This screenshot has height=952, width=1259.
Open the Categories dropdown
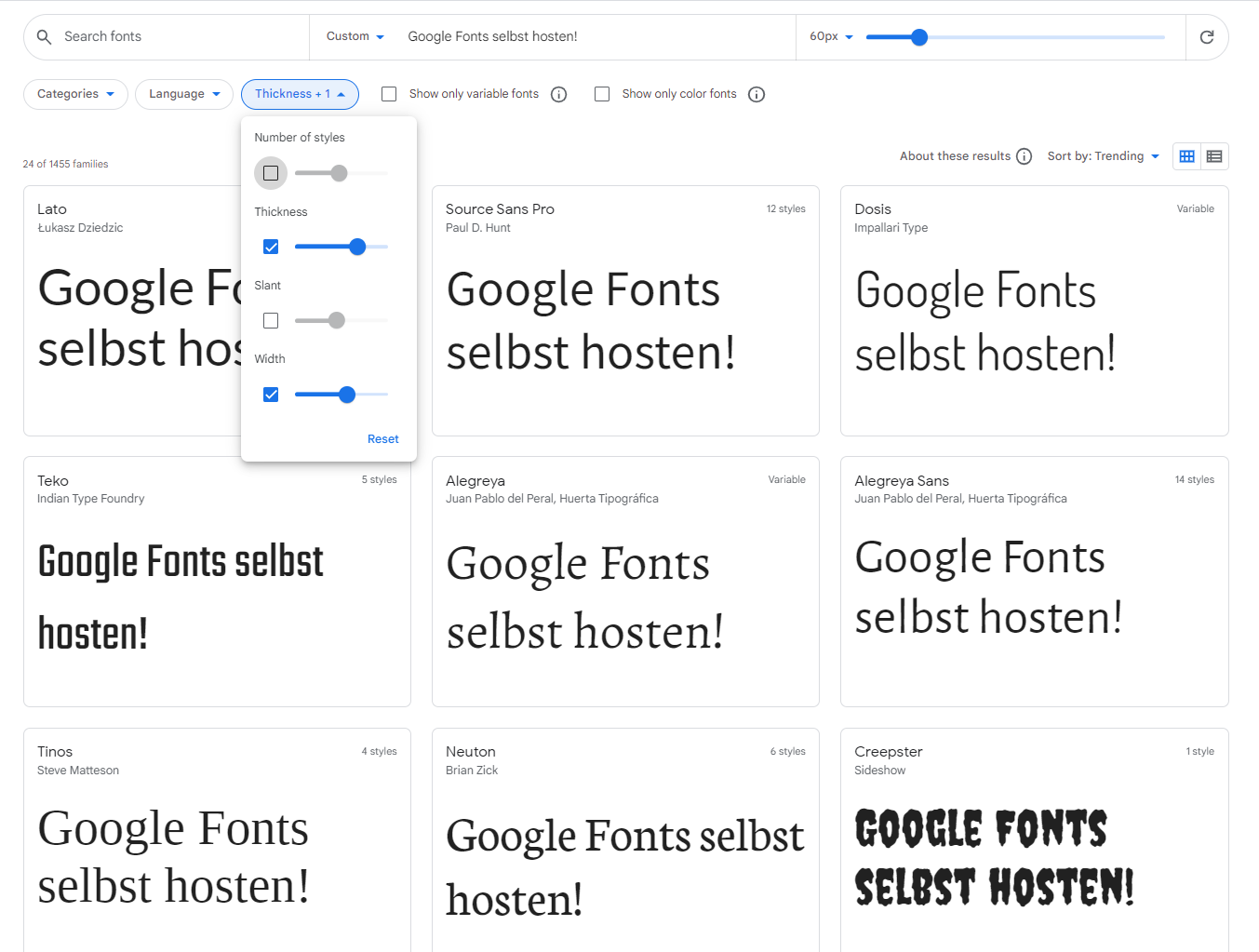tap(75, 94)
